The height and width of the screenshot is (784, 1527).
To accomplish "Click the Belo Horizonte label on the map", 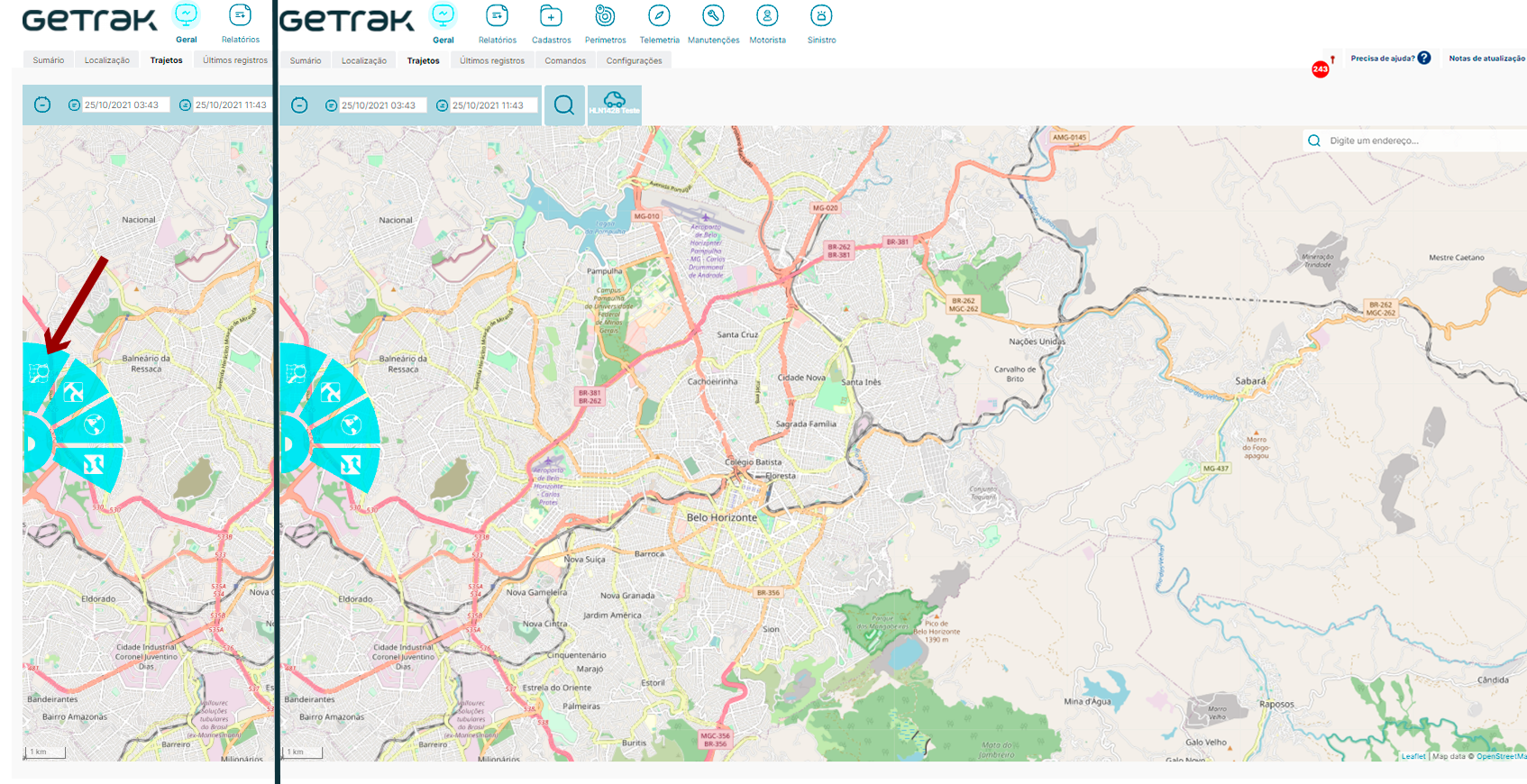I will coord(722,517).
